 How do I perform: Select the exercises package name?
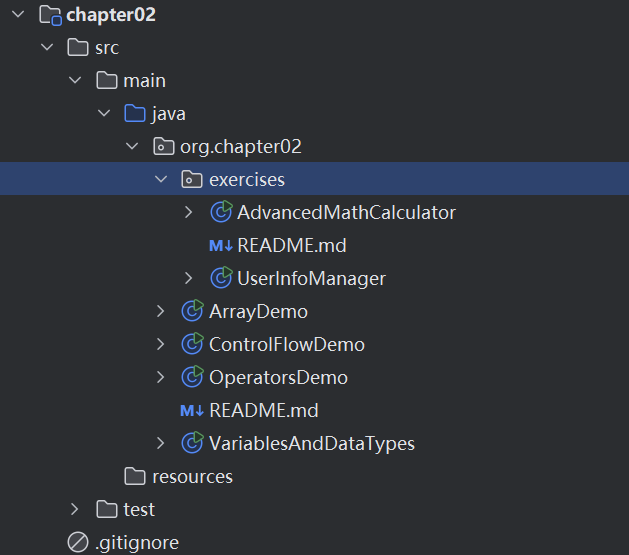(247, 180)
